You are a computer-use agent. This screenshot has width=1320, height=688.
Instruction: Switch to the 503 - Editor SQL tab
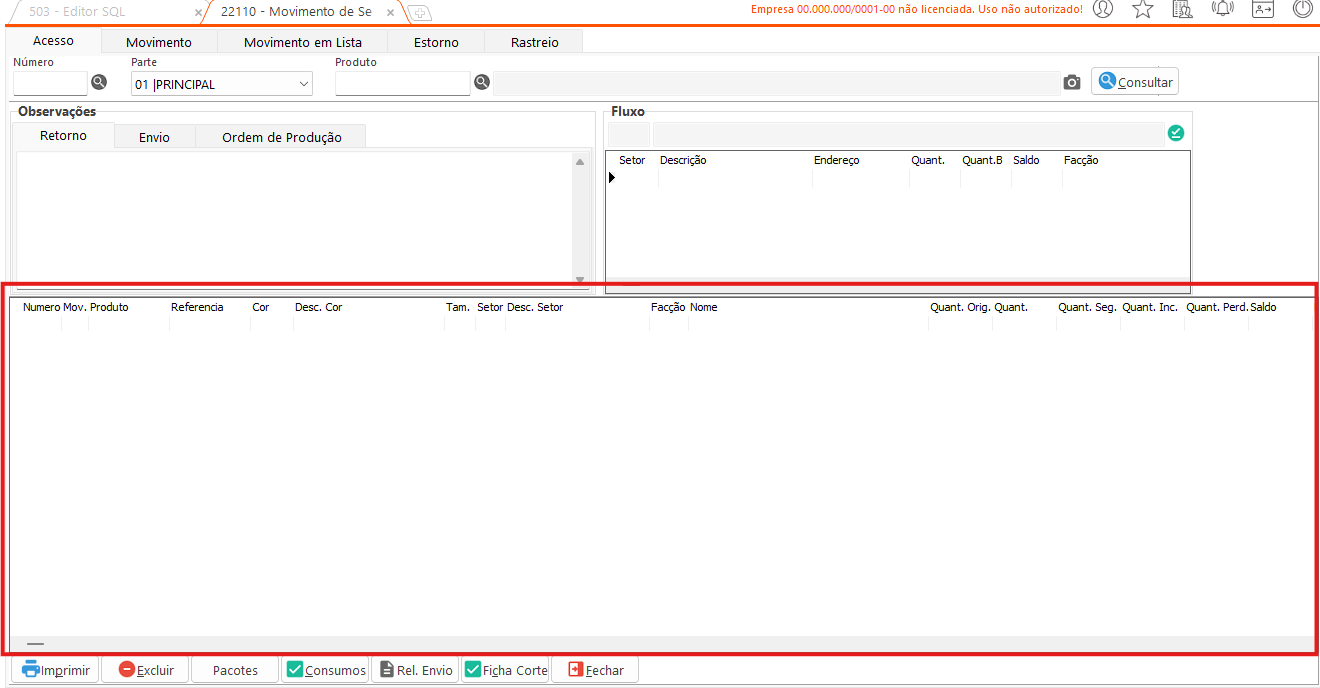tap(78, 12)
